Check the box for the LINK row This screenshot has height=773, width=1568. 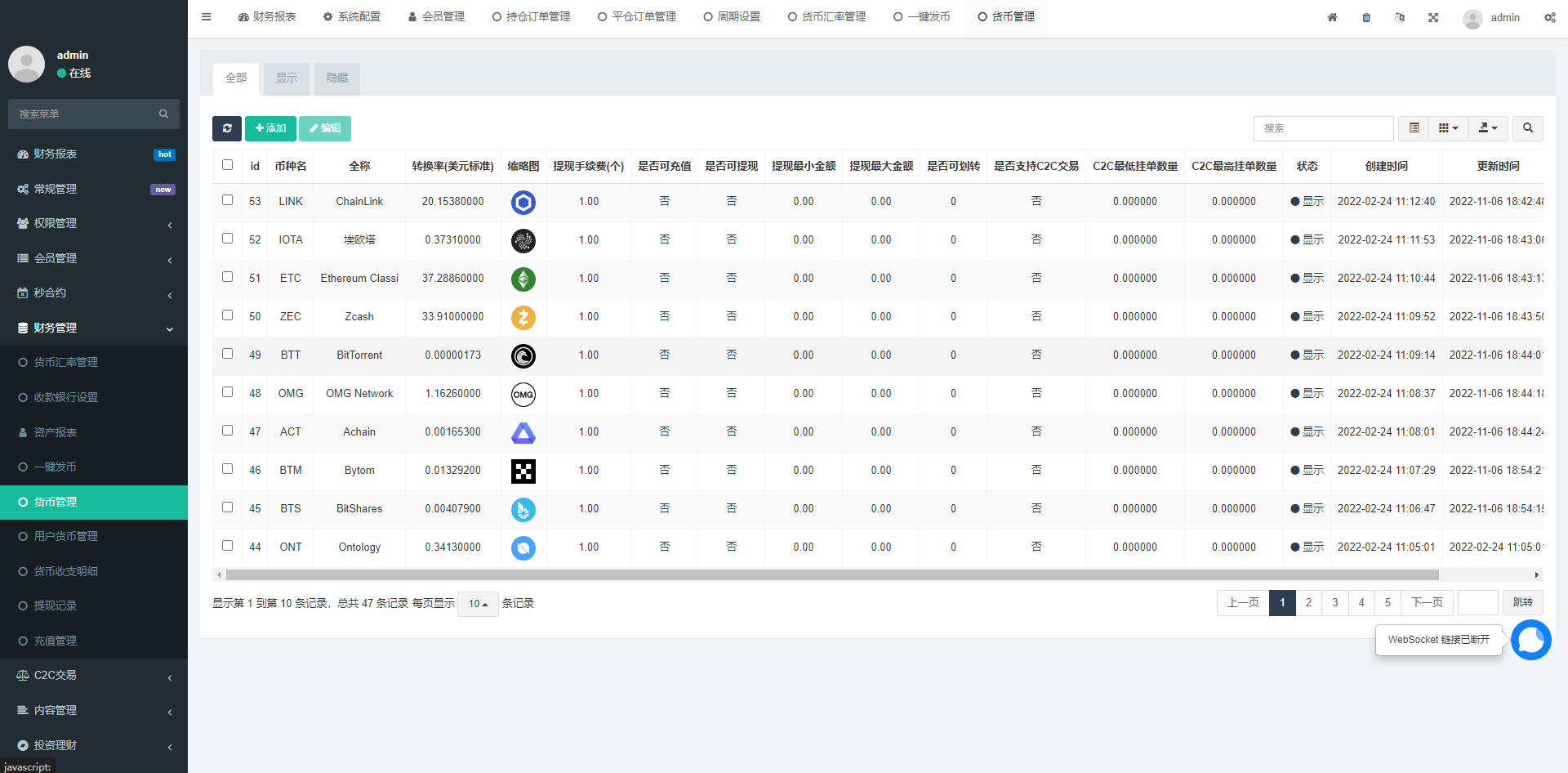(x=228, y=200)
